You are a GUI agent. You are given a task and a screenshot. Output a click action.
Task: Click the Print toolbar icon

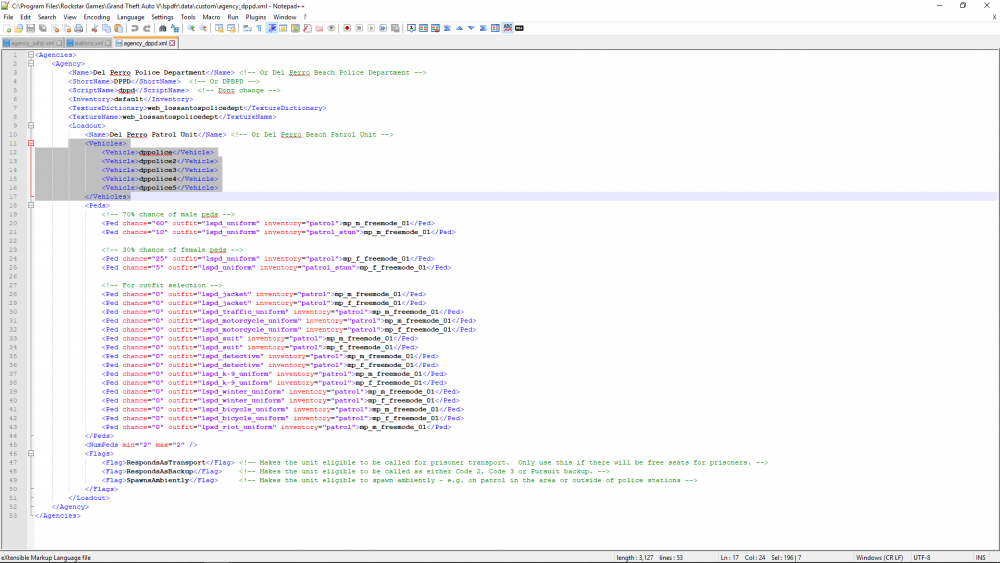(x=79, y=28)
